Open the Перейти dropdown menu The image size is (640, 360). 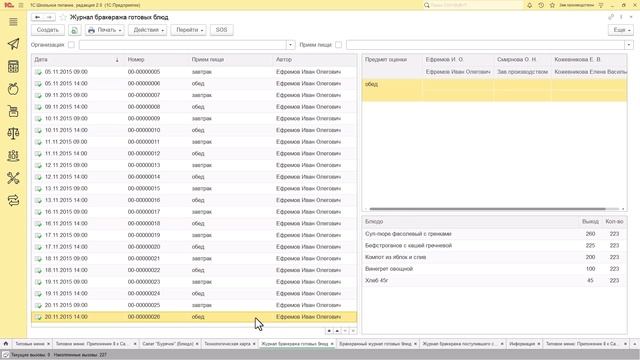pos(189,30)
